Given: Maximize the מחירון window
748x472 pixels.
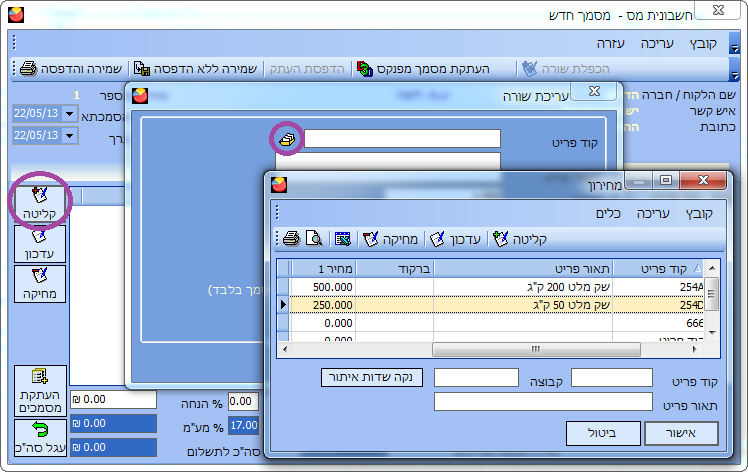Looking at the screenshot, I should (x=666, y=180).
